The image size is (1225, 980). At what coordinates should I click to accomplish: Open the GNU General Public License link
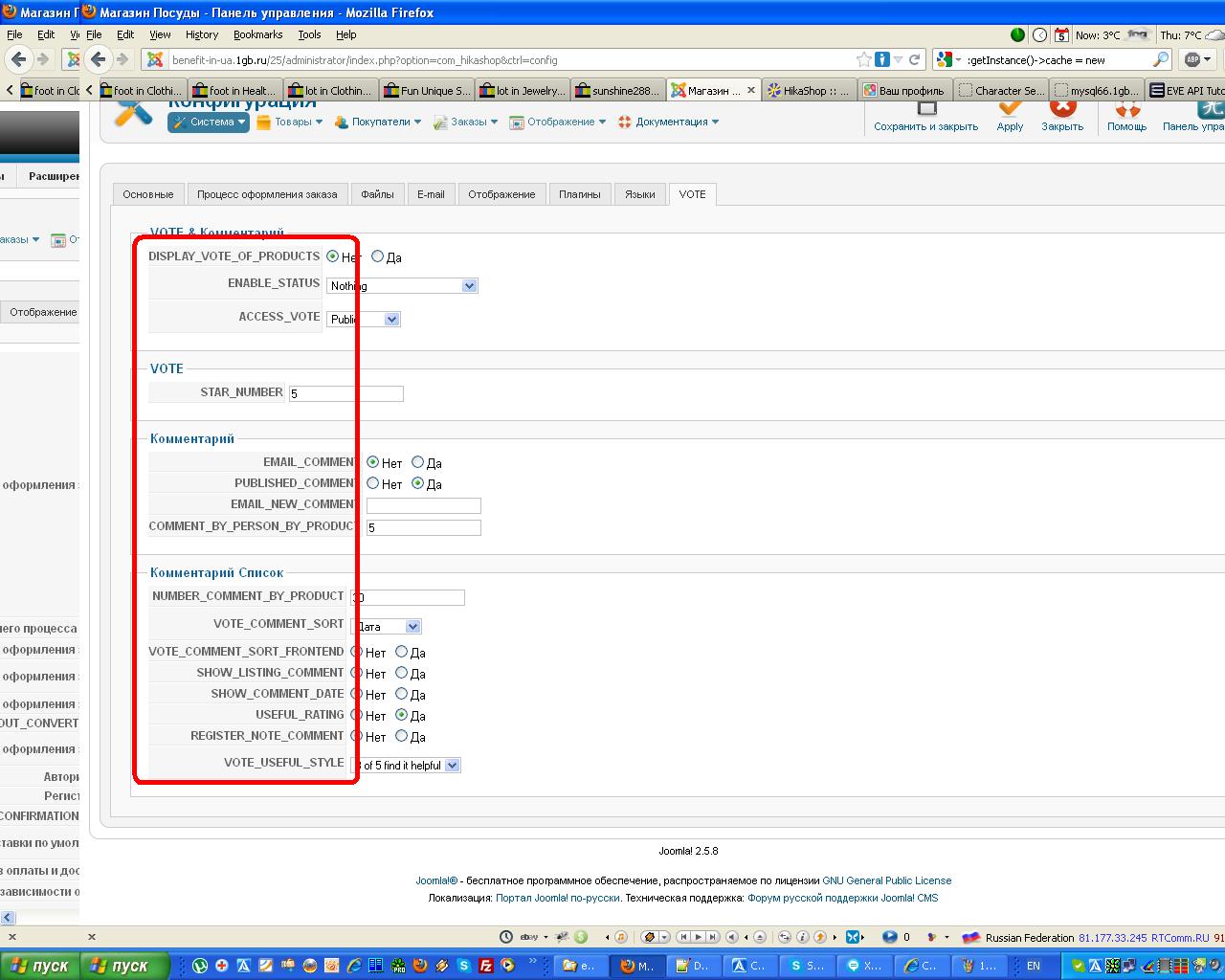coord(887,880)
